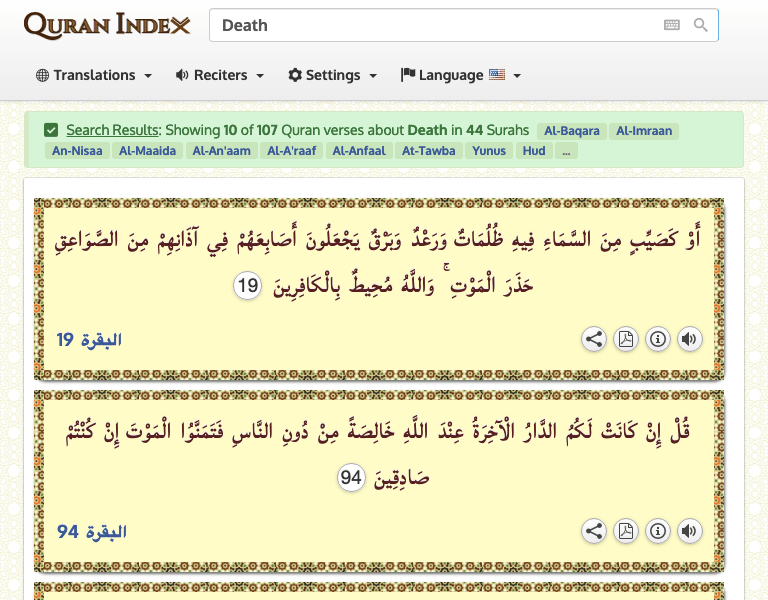Click the search magnifier icon

coord(701,25)
